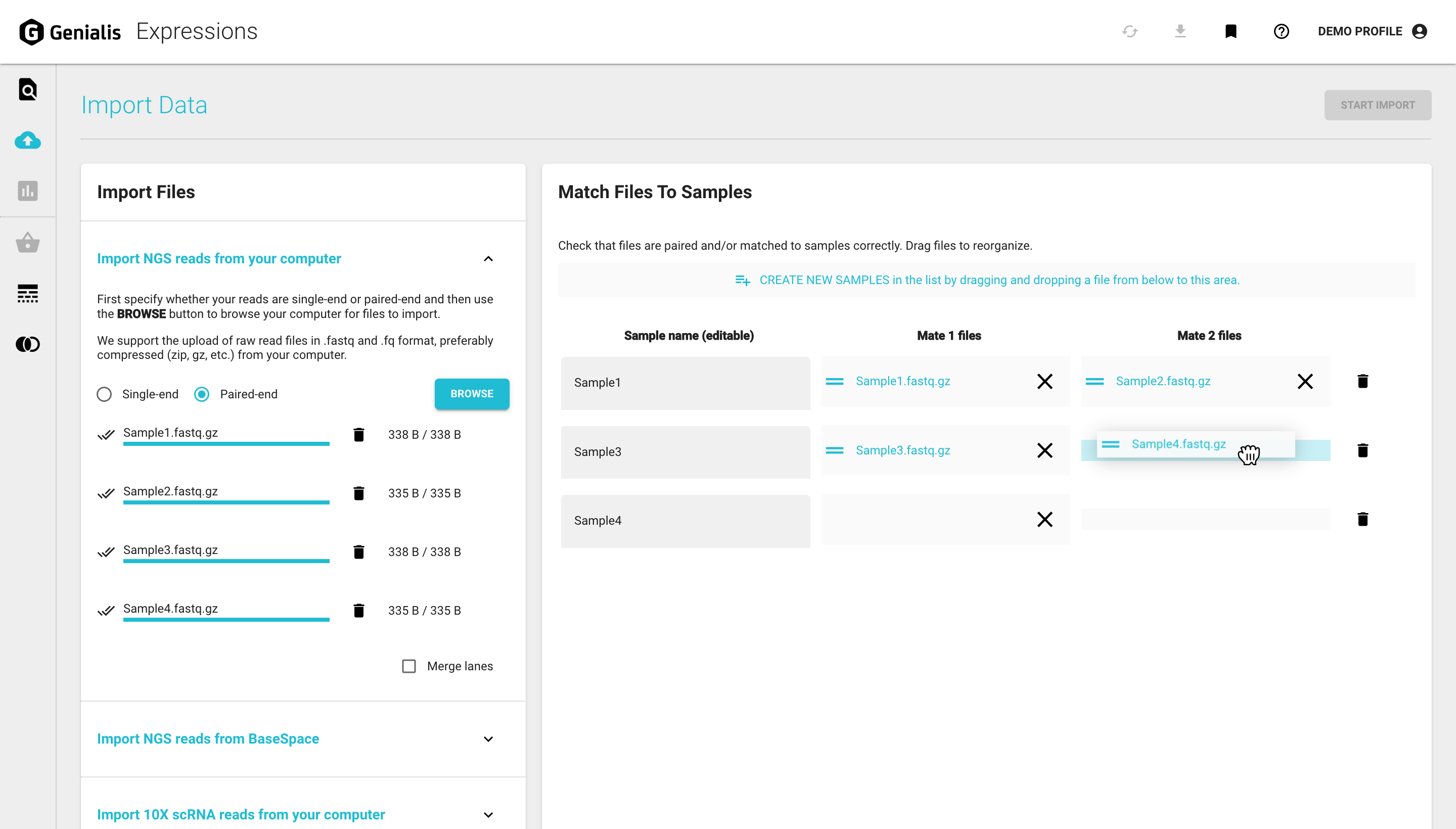Enable the Merge lanes checkbox

[409, 666]
